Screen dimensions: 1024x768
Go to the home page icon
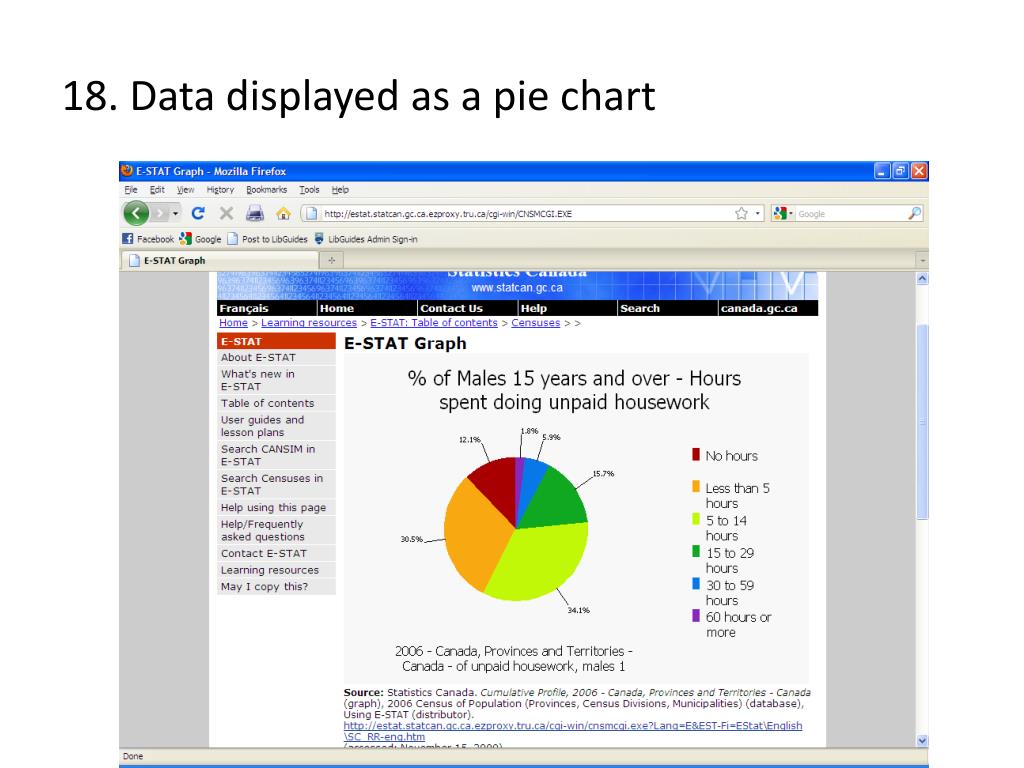coord(283,214)
